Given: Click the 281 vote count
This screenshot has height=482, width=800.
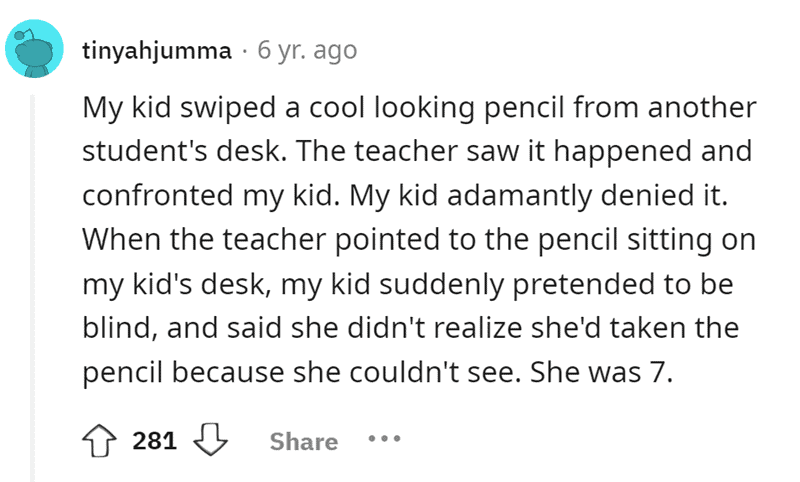Looking at the screenshot, I should (154, 441).
